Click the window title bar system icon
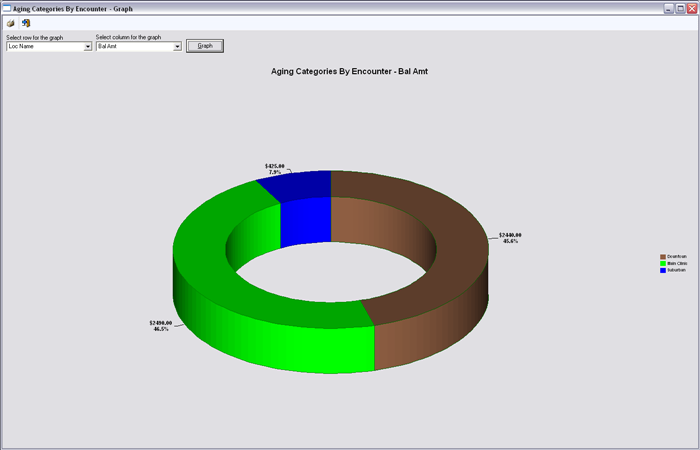The height and width of the screenshot is (450, 700). [x=7, y=8]
